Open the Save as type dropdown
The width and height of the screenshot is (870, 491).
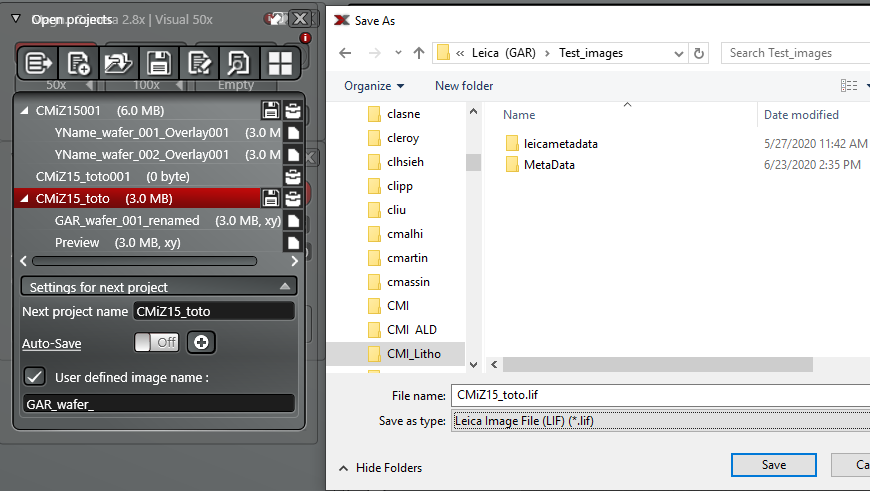tap(660, 421)
